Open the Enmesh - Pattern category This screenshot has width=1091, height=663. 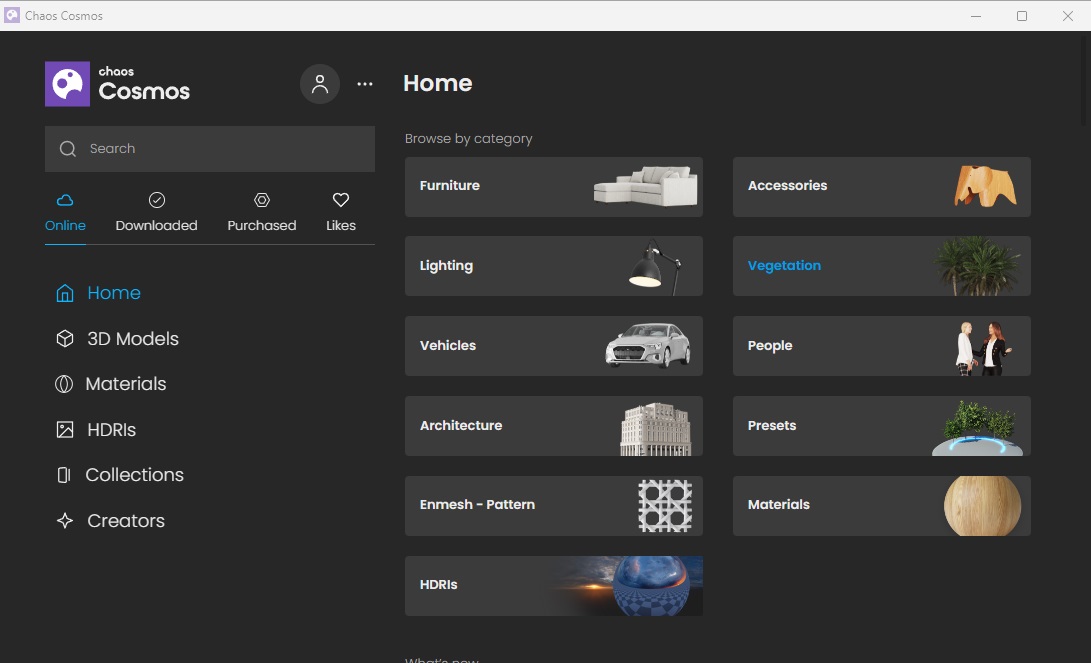tap(554, 506)
